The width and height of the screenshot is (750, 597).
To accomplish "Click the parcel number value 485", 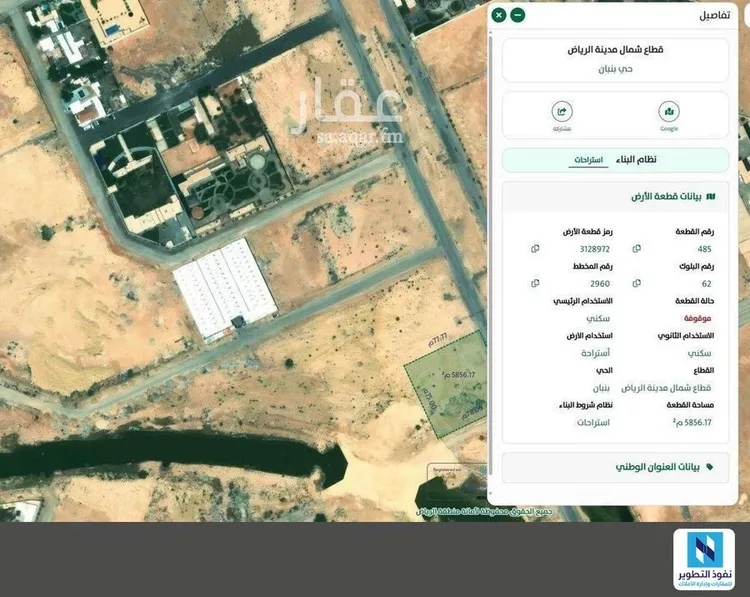I will tap(704, 249).
